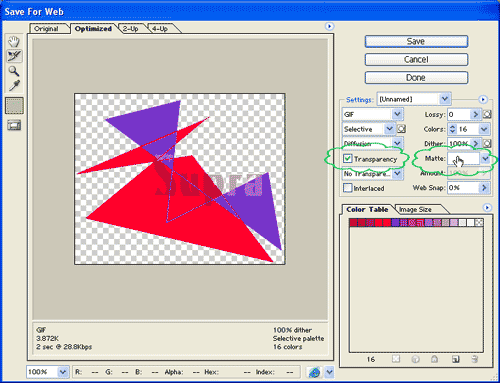Viewport: 500px width, 383px height.
Task: Click the Save button
Action: [416, 41]
